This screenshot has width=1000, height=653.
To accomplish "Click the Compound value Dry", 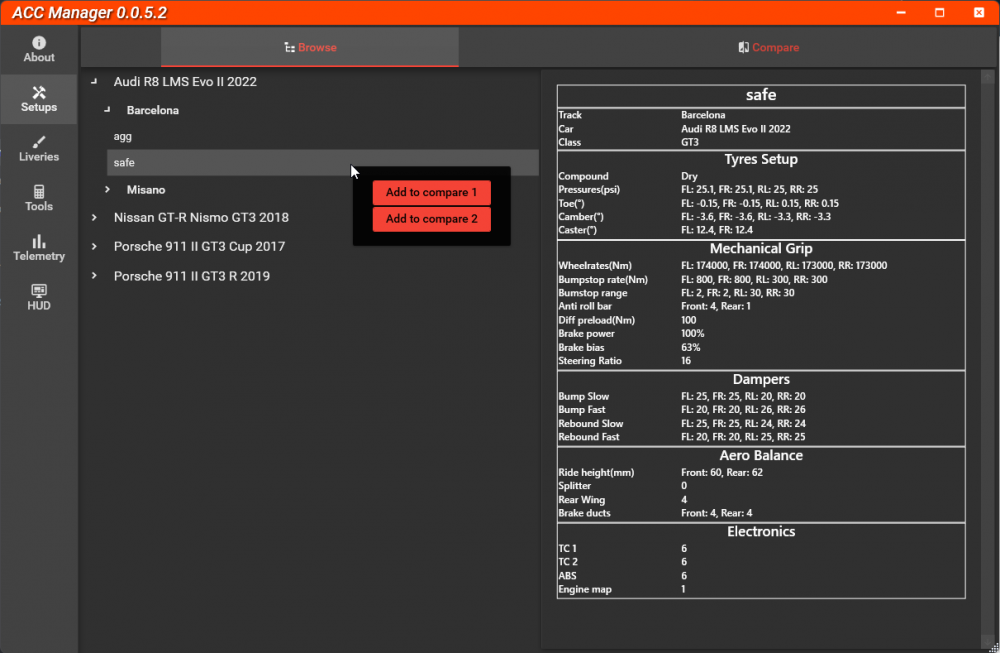I will (x=689, y=176).
